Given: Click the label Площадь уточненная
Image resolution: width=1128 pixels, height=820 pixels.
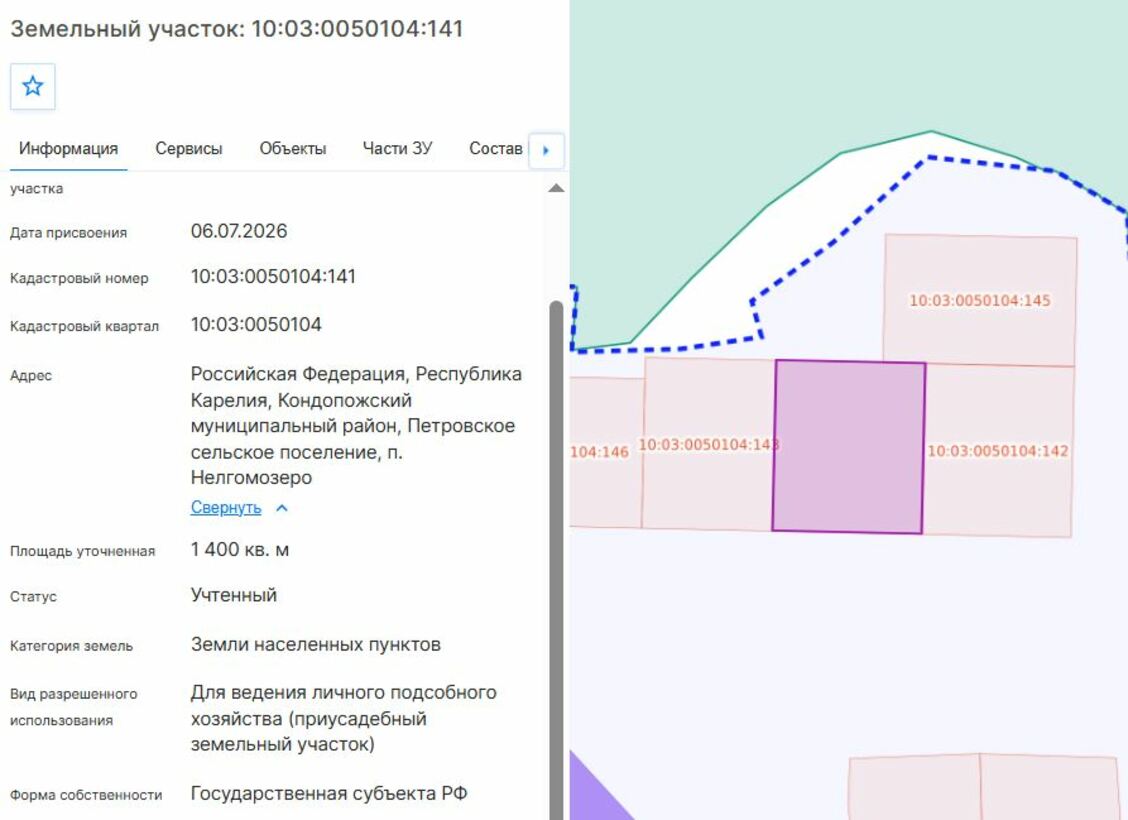Looking at the screenshot, I should pyautogui.click(x=83, y=551).
